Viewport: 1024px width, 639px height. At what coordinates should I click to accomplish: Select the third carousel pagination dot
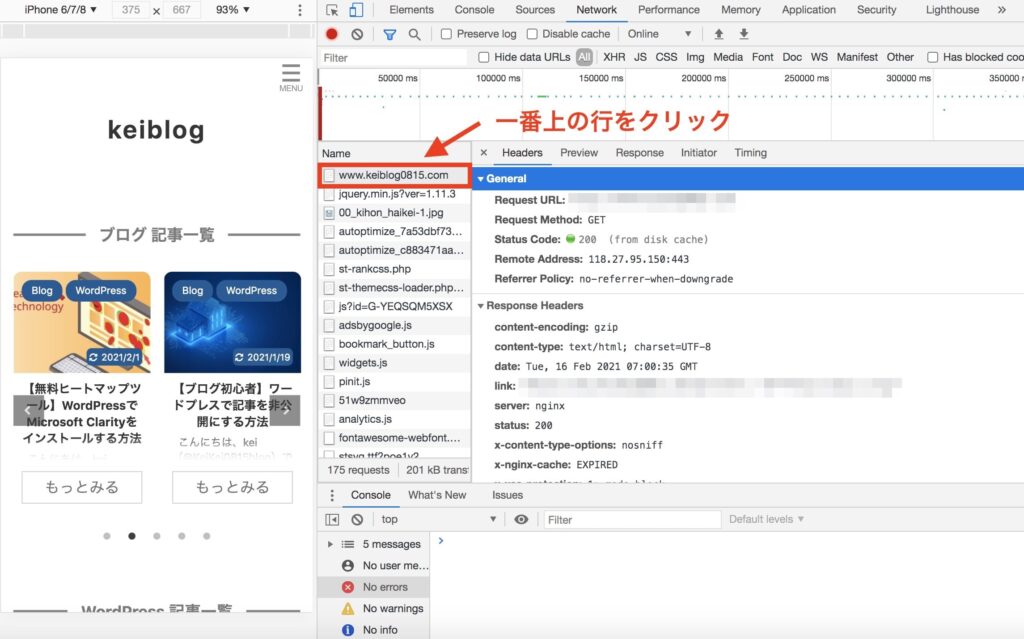[x=157, y=536]
